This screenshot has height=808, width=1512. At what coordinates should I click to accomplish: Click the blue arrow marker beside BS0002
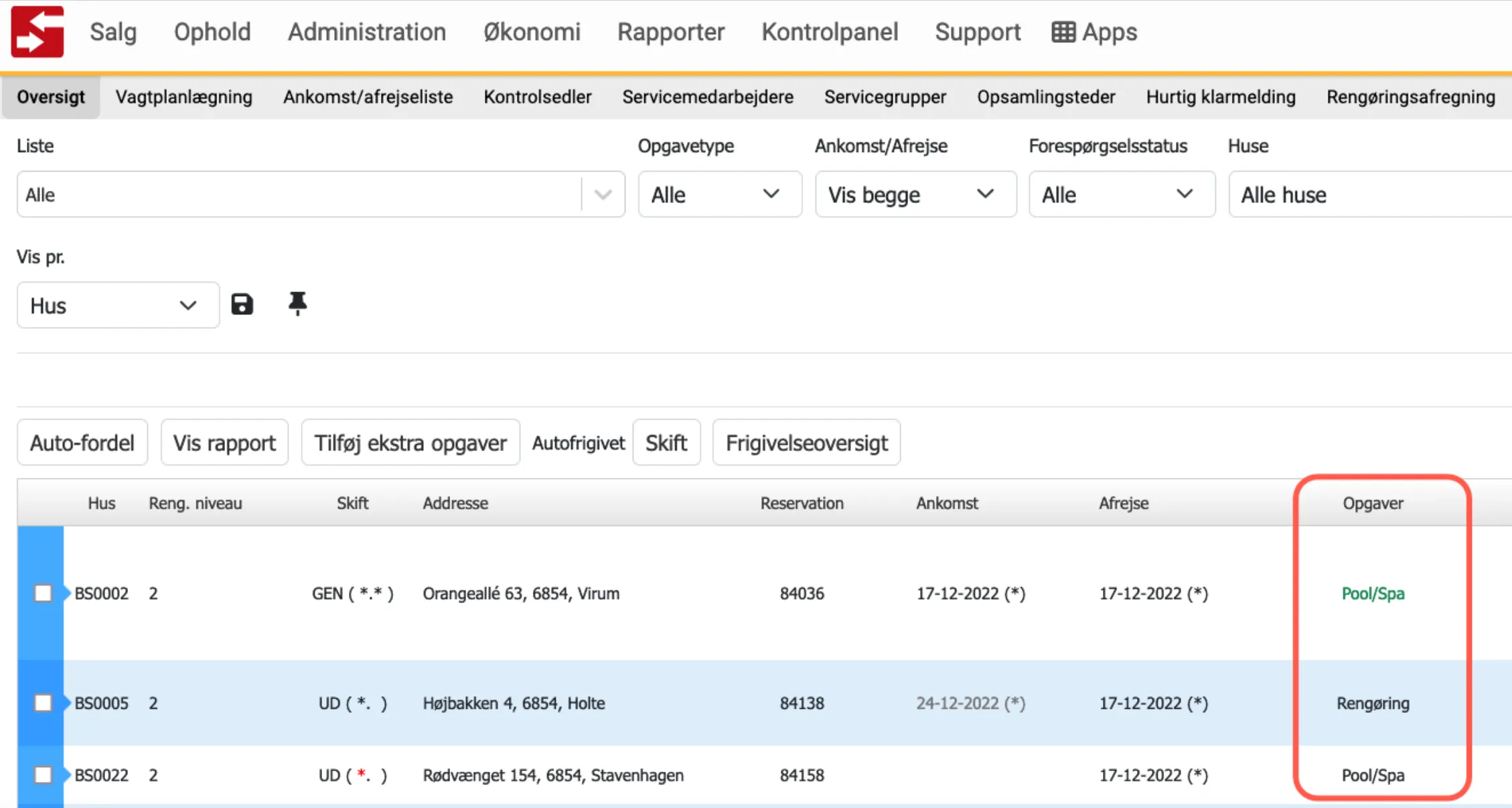(x=67, y=593)
